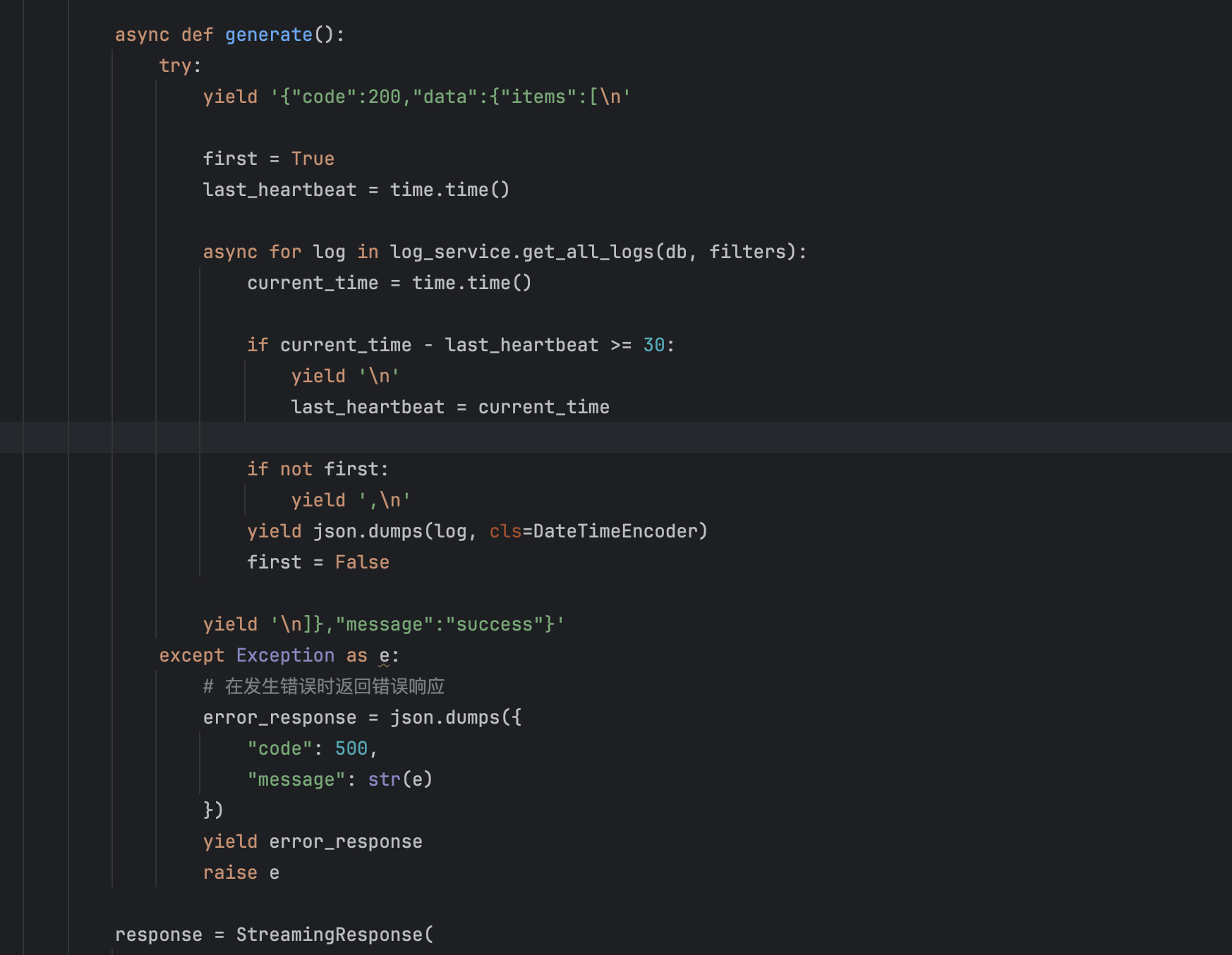Viewport: 1232px width, 955px height.
Task: Click 'first = True' assignment
Action: click(x=268, y=159)
